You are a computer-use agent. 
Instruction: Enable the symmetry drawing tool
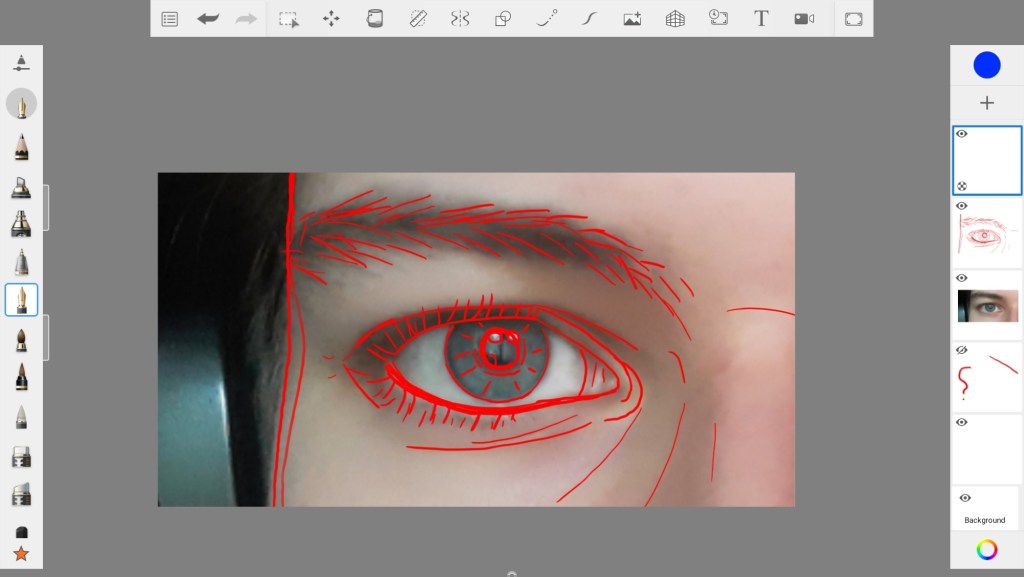[x=460, y=19]
